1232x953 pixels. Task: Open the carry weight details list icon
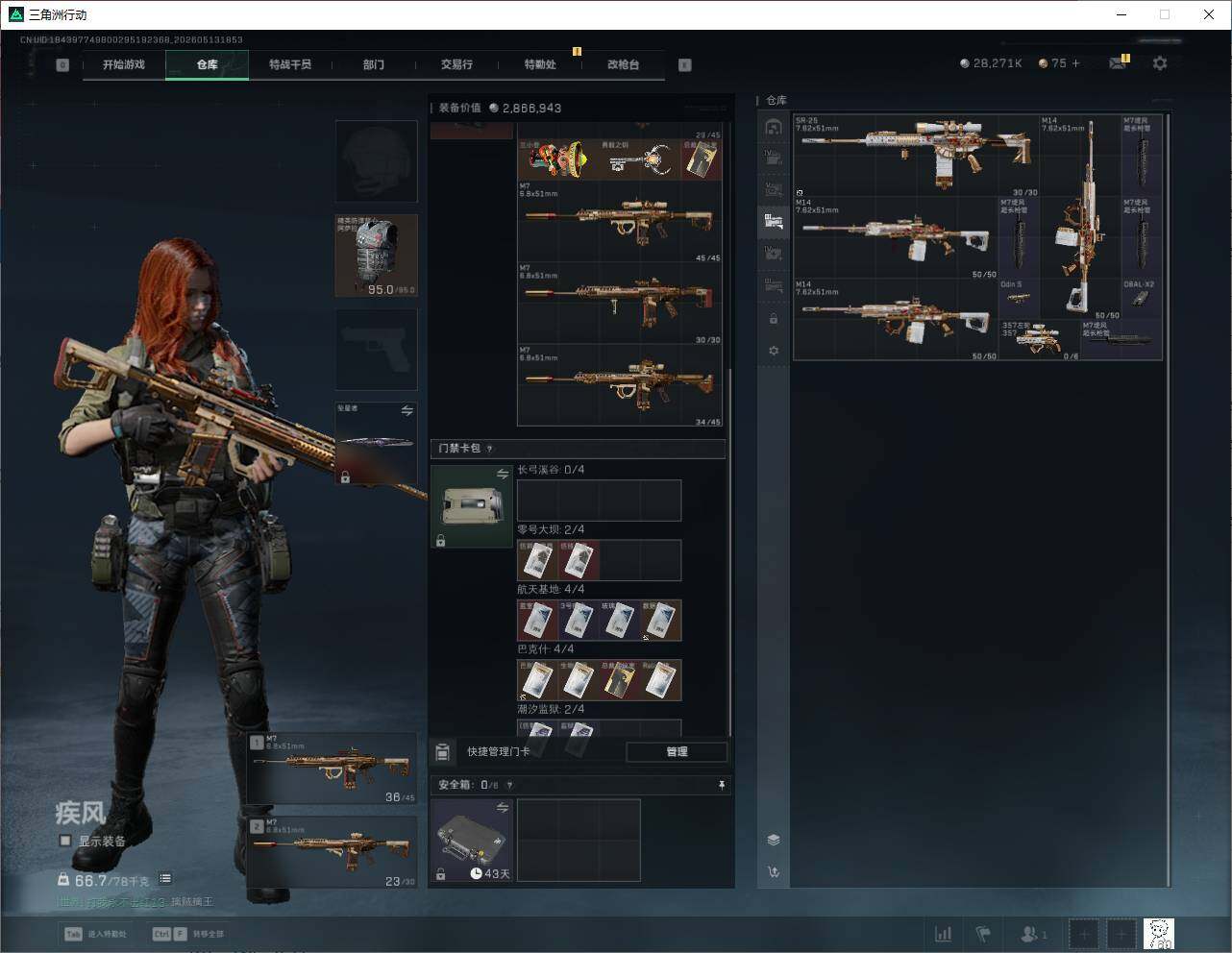coord(165,878)
